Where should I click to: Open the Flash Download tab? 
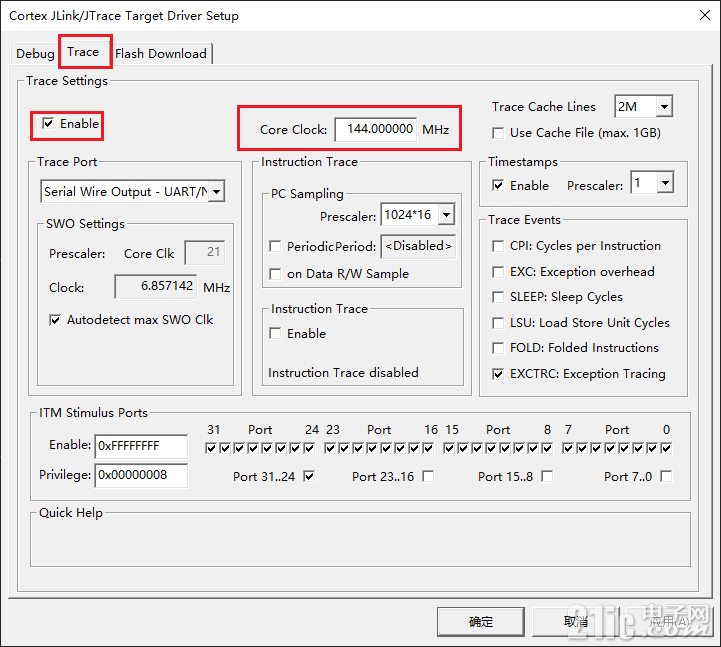coord(161,53)
